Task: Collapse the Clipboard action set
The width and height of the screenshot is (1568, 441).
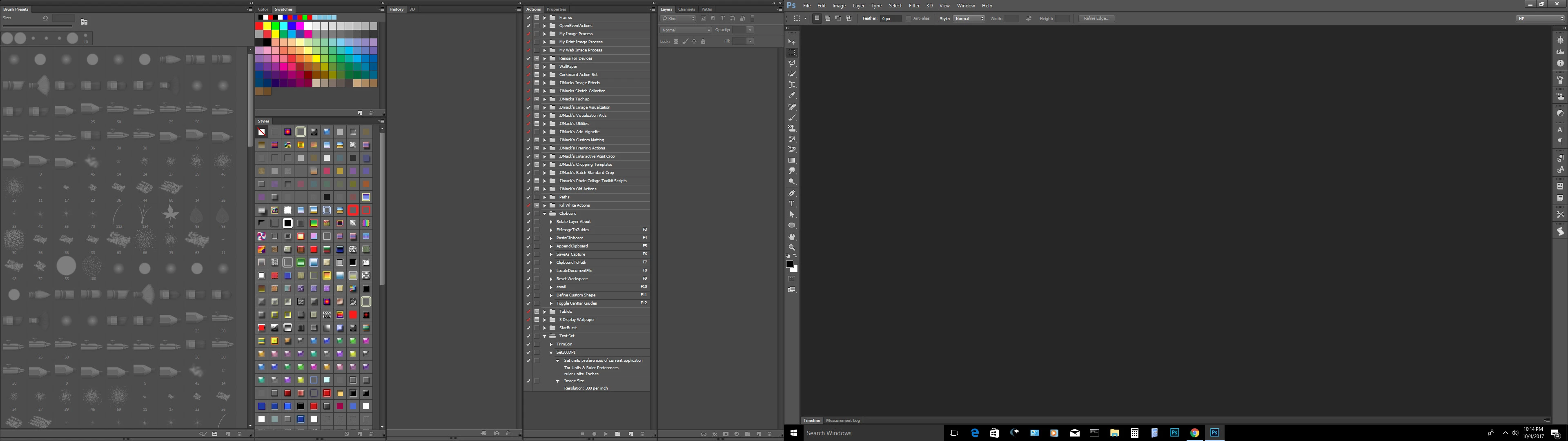Action: point(545,214)
